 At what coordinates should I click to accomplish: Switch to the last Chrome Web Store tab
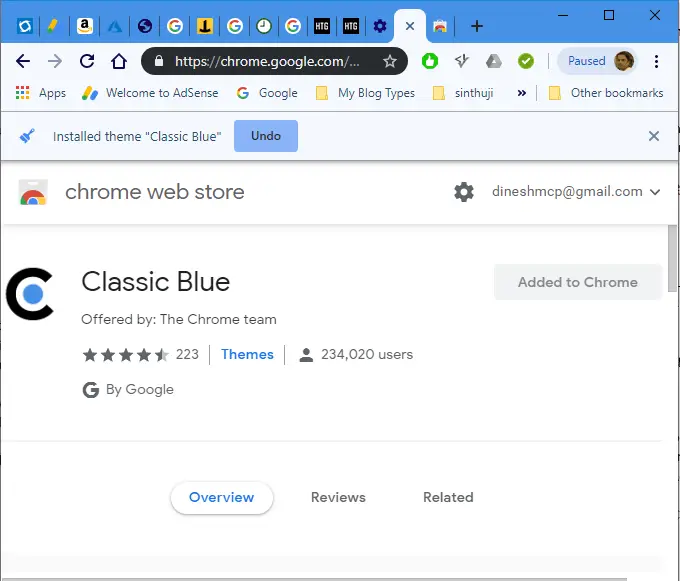440,26
